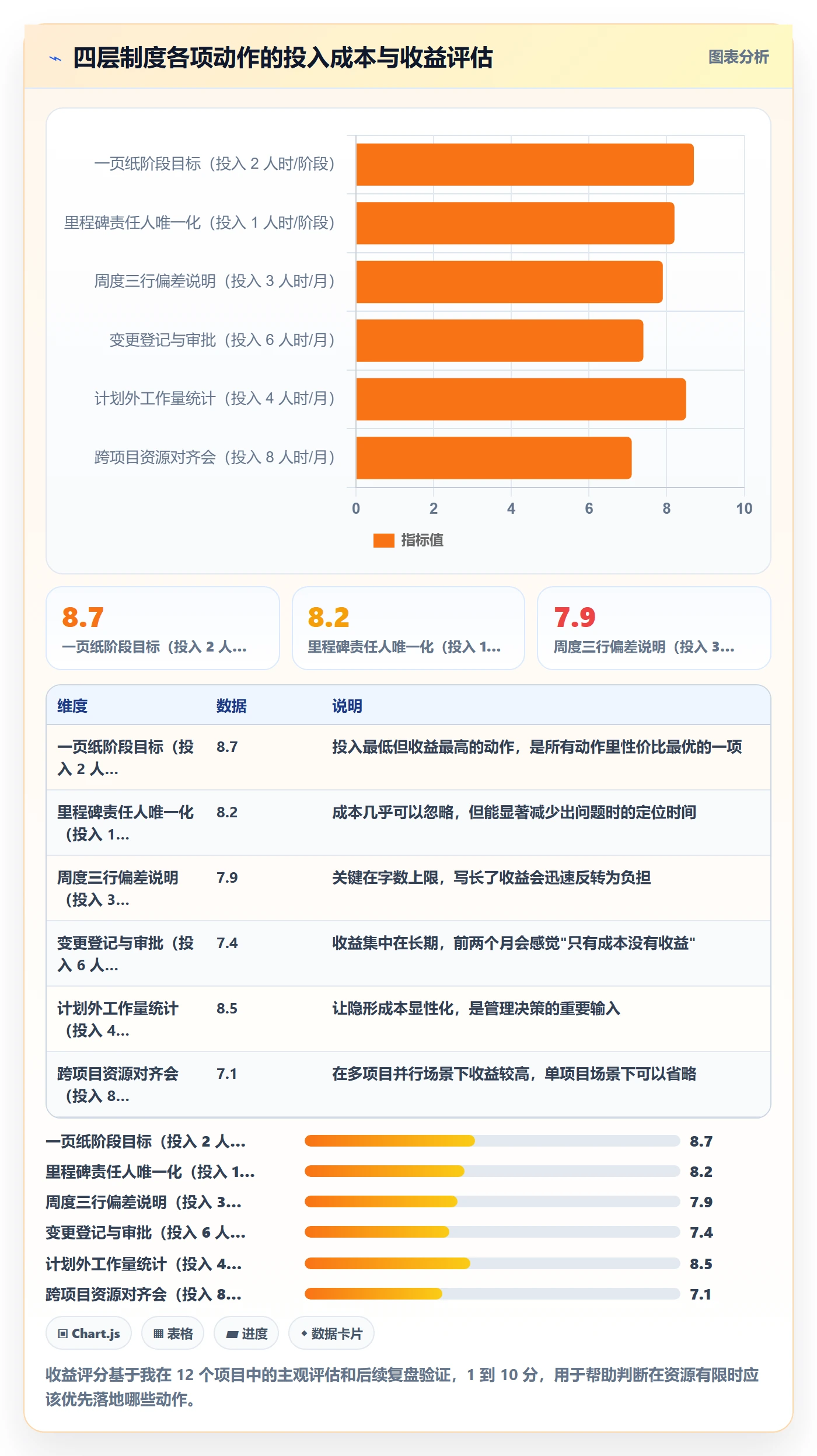Viewport: 817px width, 1456px height.
Task: Click the footer note starting "收益评分基于"
Action: tap(402, 1387)
